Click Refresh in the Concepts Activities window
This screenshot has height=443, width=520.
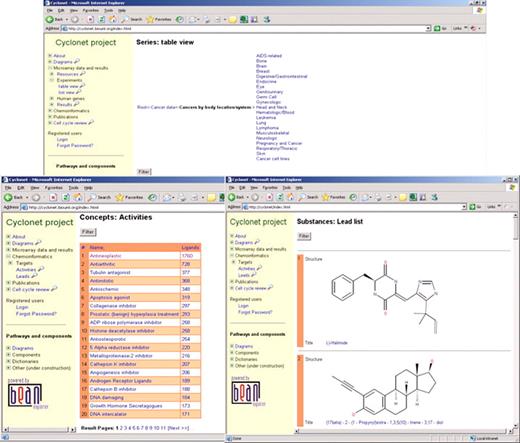pyautogui.click(x=66, y=198)
